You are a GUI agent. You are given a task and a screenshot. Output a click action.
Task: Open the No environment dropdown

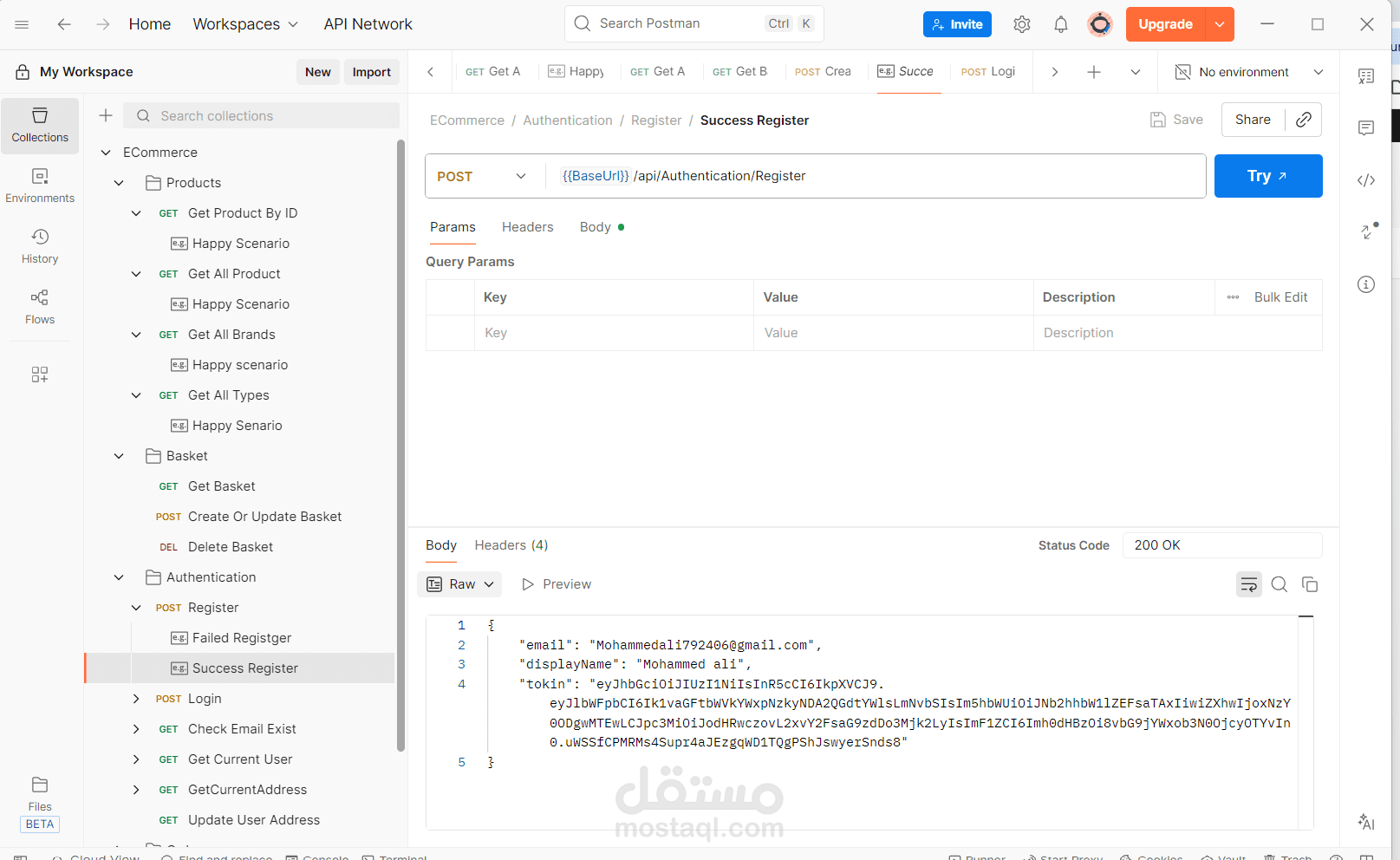point(1248,72)
